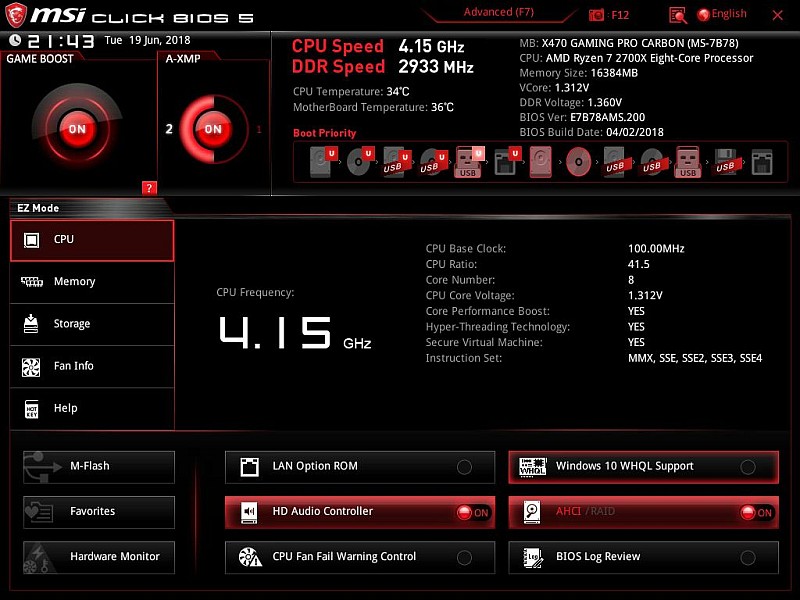Open the Storage tab

pyautogui.click(x=92, y=324)
